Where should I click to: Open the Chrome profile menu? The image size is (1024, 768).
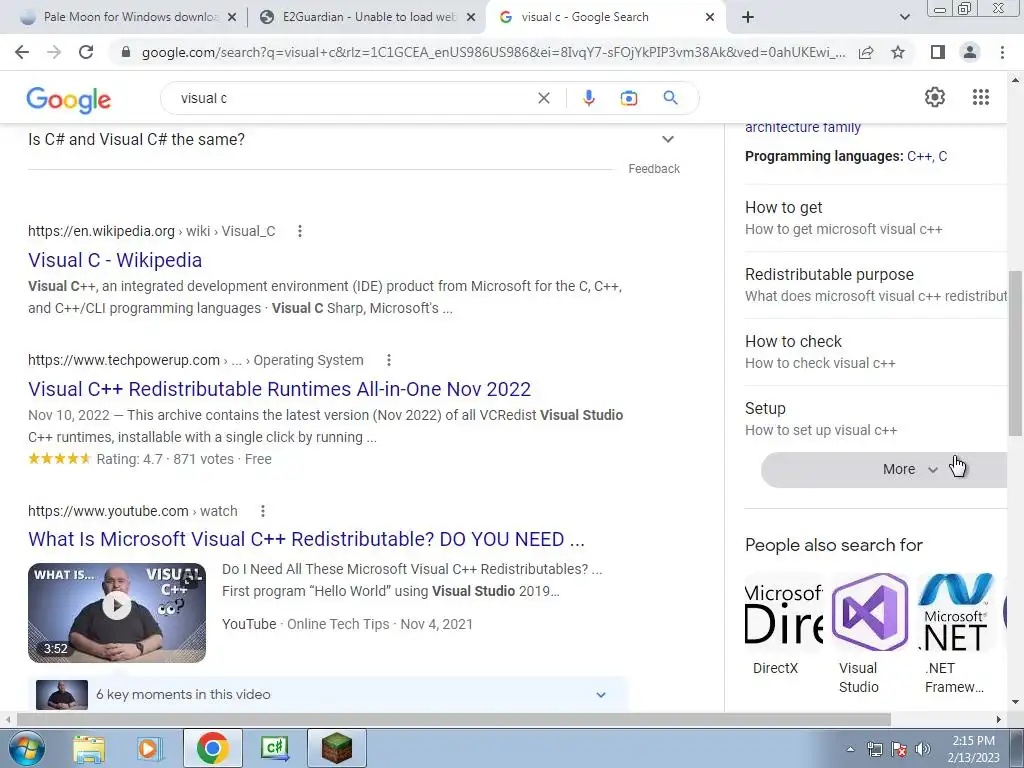(x=970, y=52)
